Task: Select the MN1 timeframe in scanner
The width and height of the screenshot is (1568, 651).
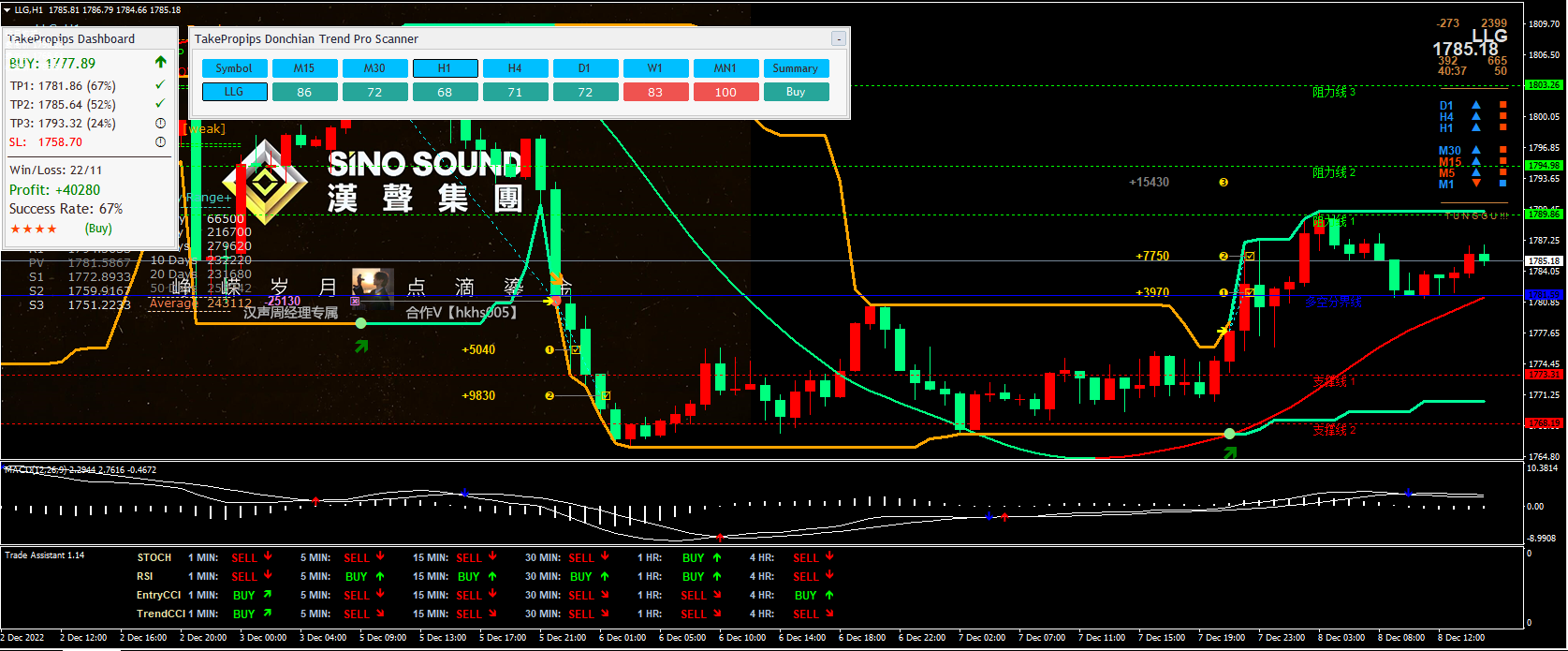Action: [725, 68]
